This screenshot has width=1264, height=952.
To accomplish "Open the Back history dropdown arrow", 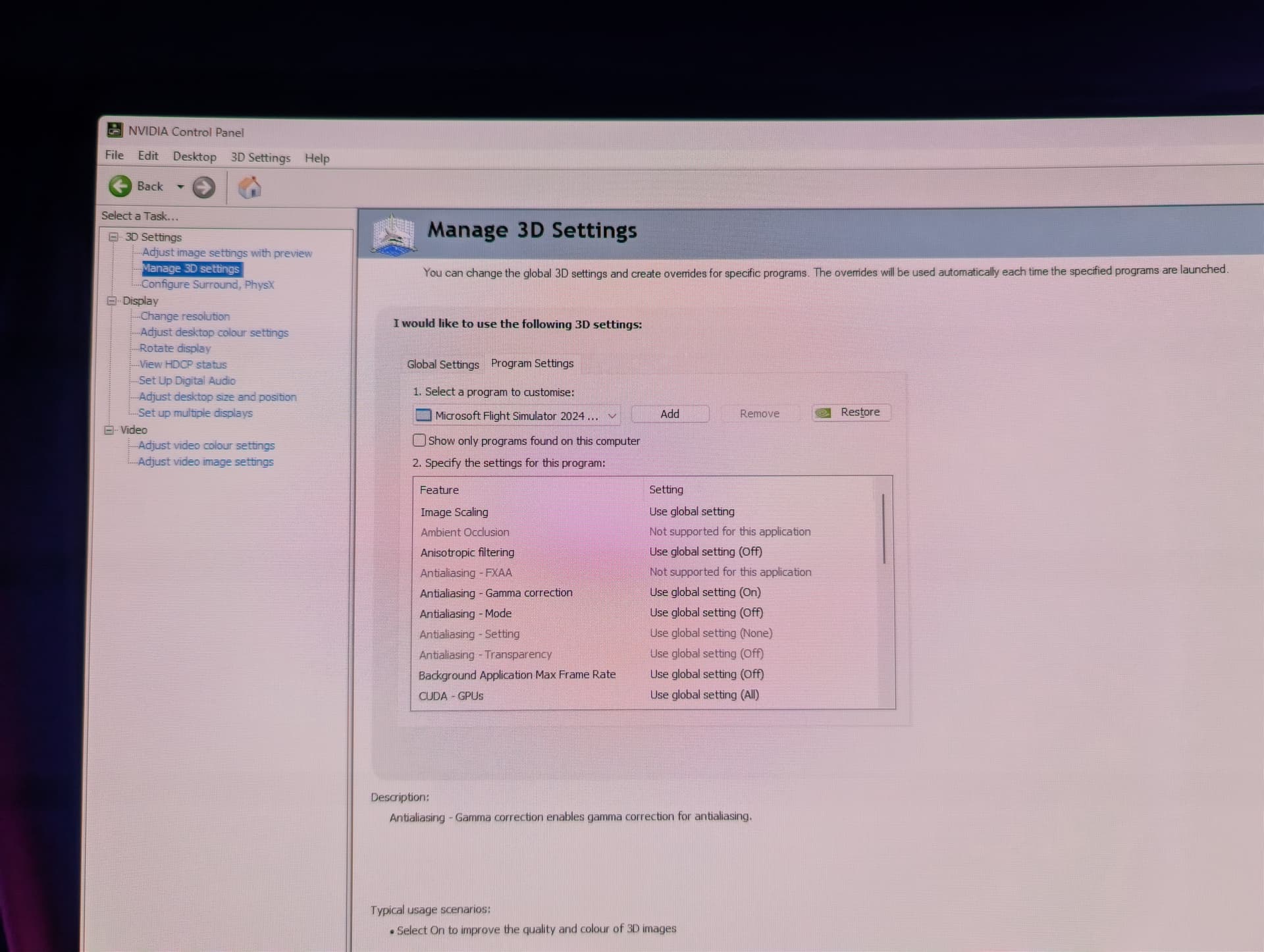I will (x=180, y=187).
